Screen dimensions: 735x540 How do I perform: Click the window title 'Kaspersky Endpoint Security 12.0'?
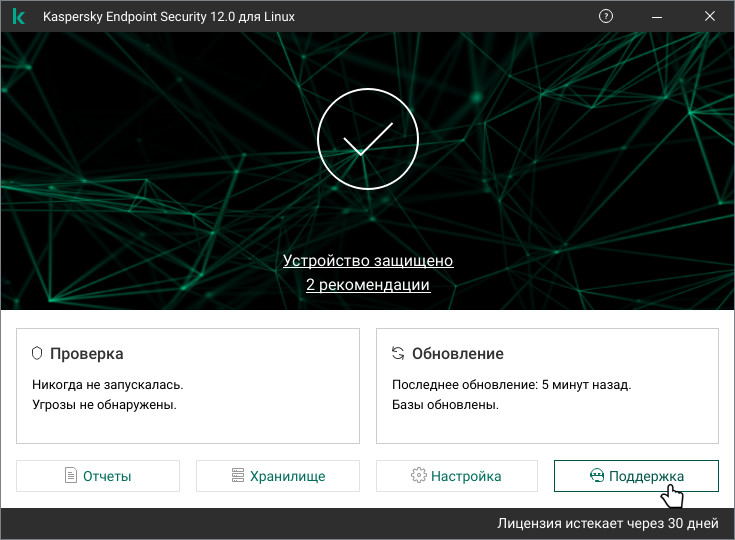click(139, 17)
